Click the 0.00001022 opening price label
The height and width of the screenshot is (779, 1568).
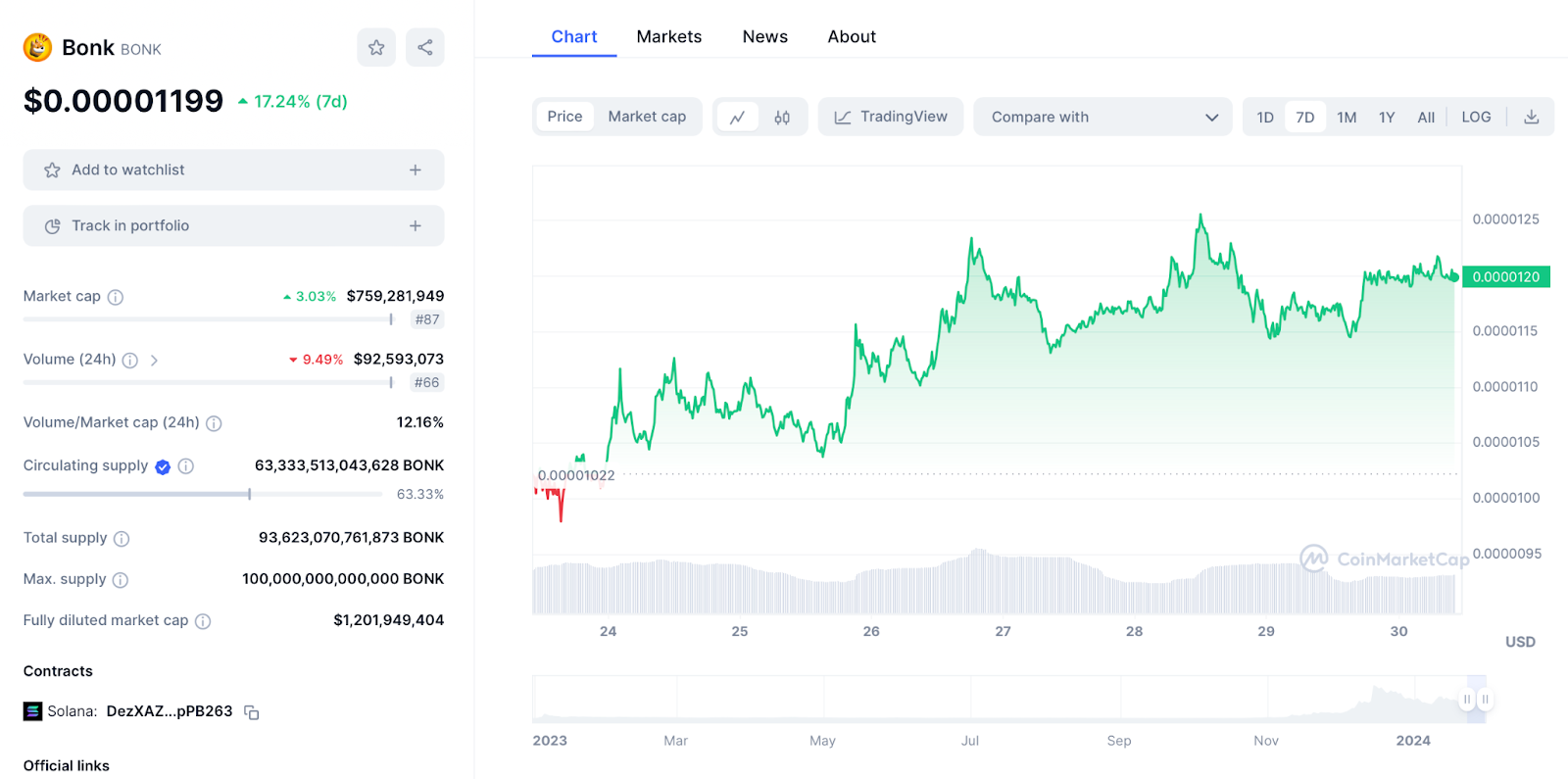pos(576,475)
